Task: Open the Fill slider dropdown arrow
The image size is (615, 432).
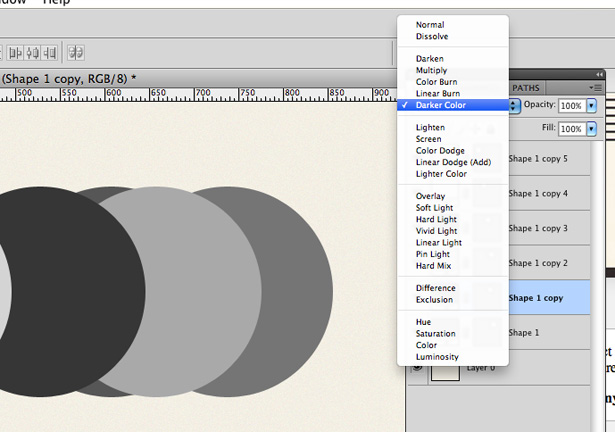Action: click(x=591, y=129)
